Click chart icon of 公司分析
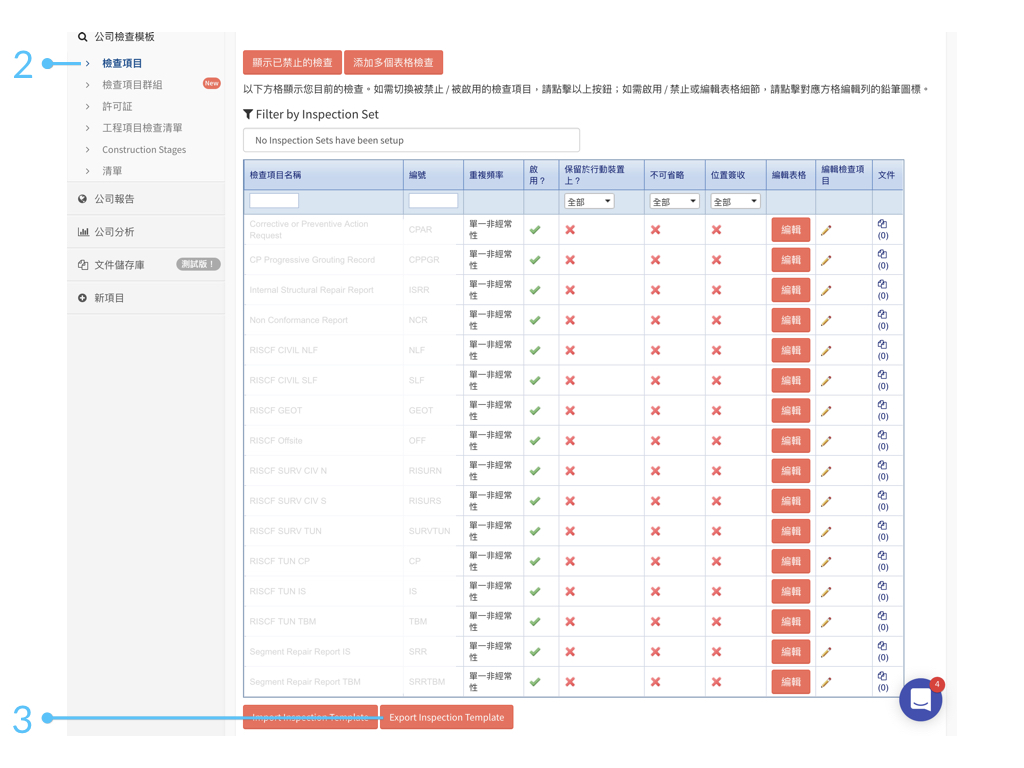Image resolution: width=1024 pixels, height=768 pixels. (x=83, y=232)
